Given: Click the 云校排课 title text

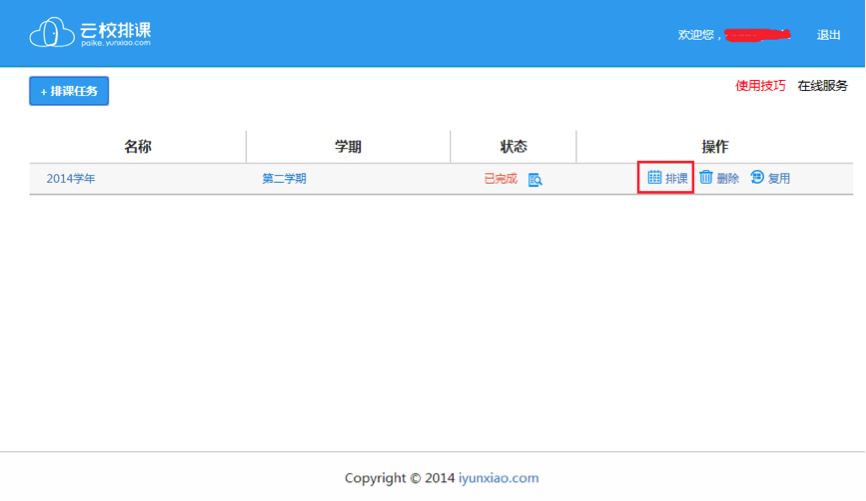Looking at the screenshot, I should coord(115,26).
